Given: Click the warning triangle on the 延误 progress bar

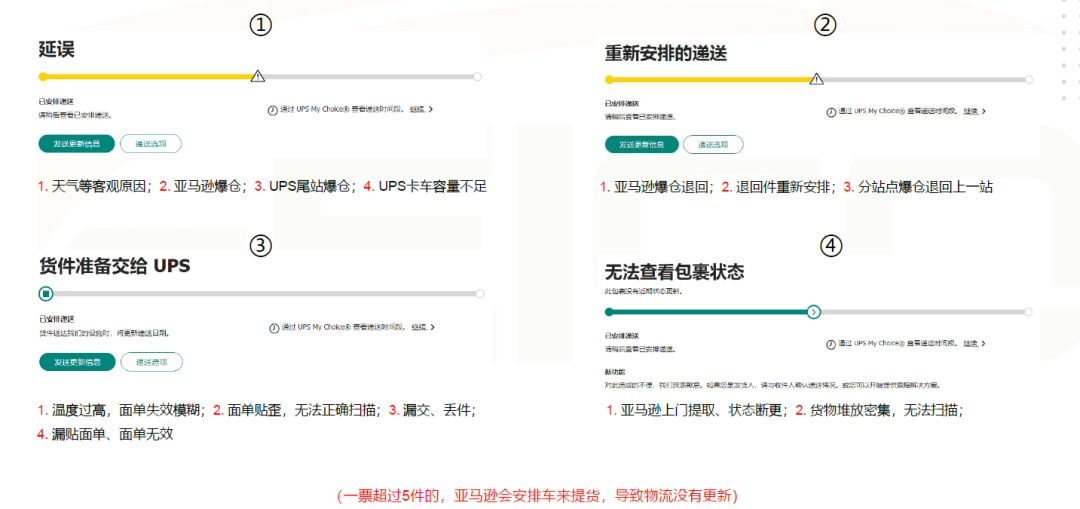Looking at the screenshot, I should 258,76.
